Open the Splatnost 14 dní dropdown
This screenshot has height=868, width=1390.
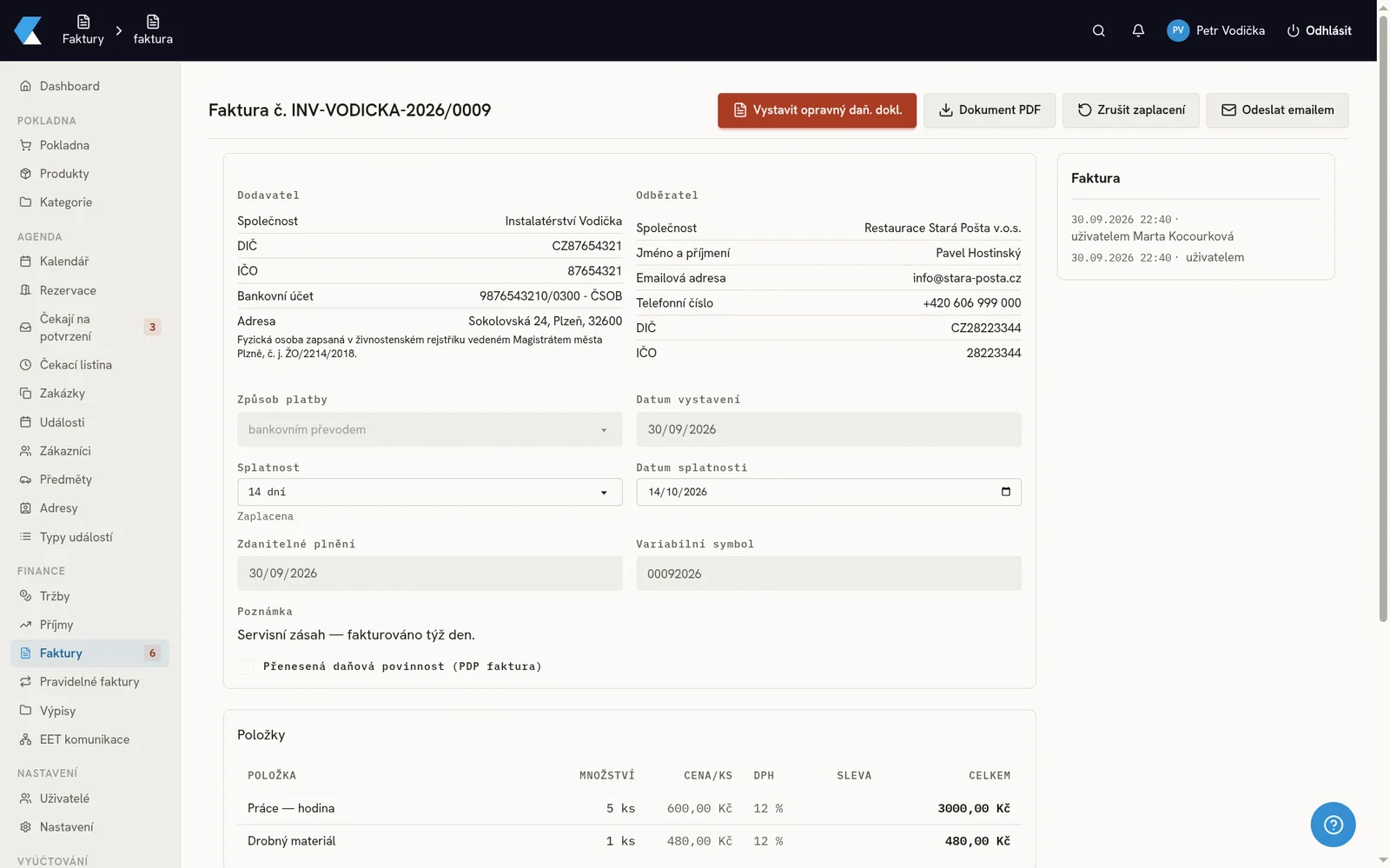click(x=429, y=492)
